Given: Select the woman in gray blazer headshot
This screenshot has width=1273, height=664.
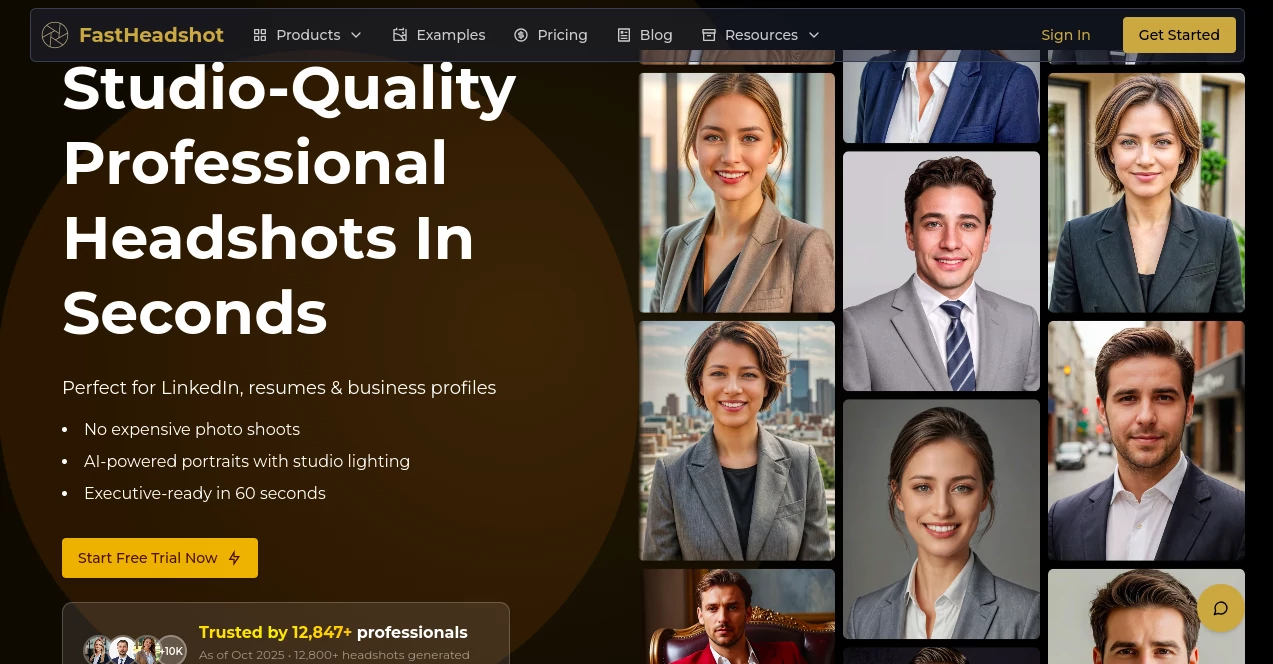Looking at the screenshot, I should [x=737, y=440].
